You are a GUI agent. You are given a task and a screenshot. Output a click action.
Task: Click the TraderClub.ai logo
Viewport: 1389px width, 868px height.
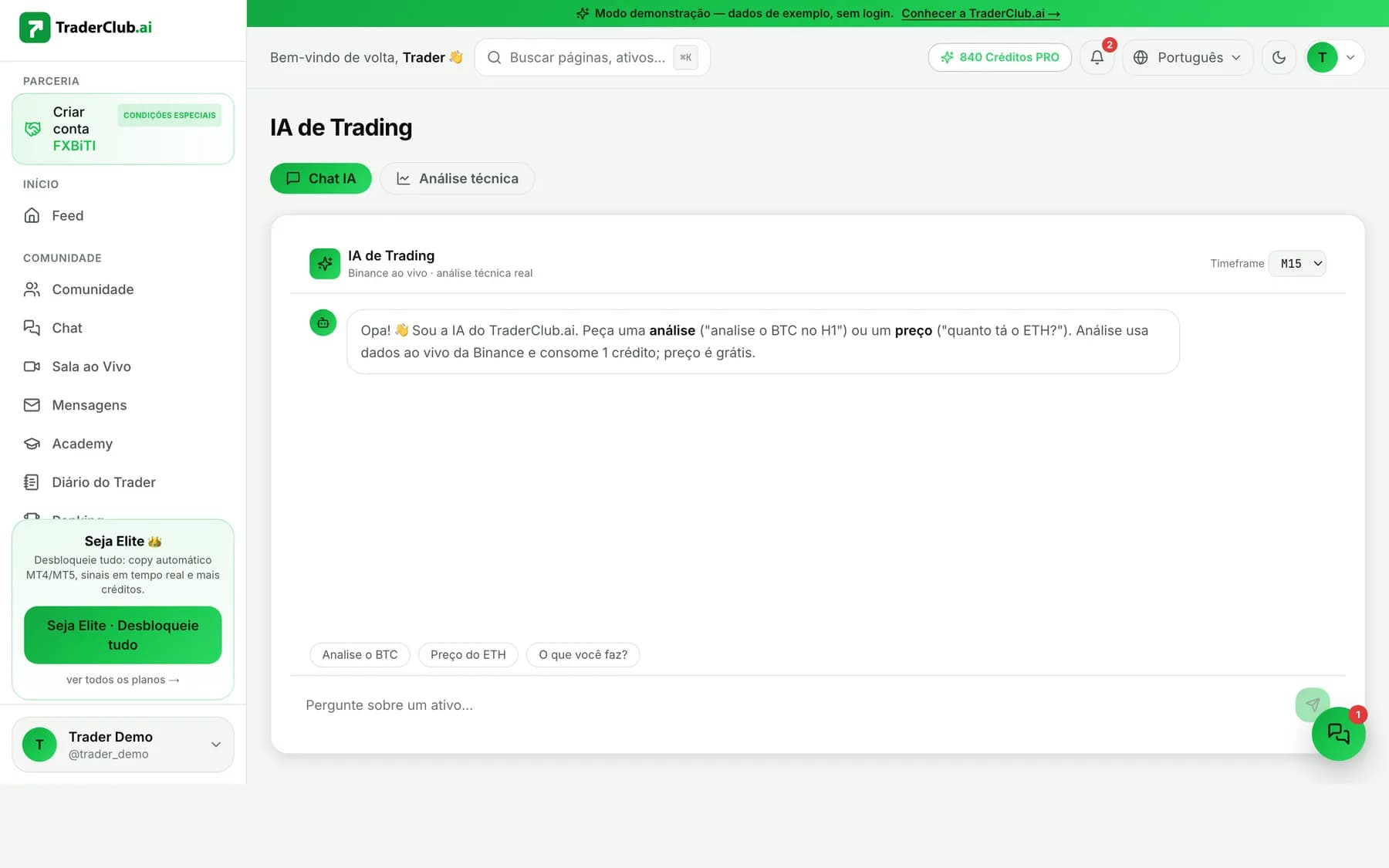[x=86, y=28]
